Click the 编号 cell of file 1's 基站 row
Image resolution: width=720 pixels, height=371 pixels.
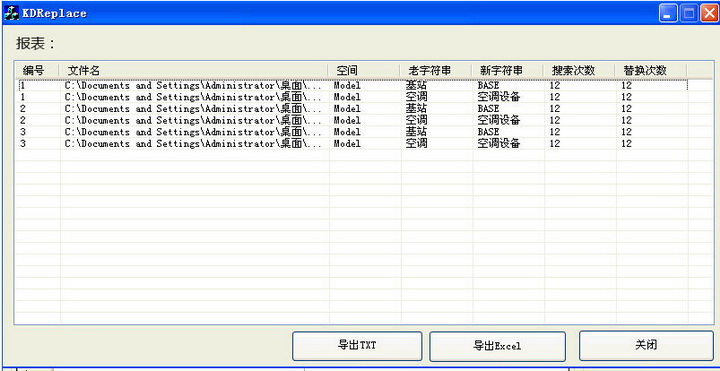(22, 85)
